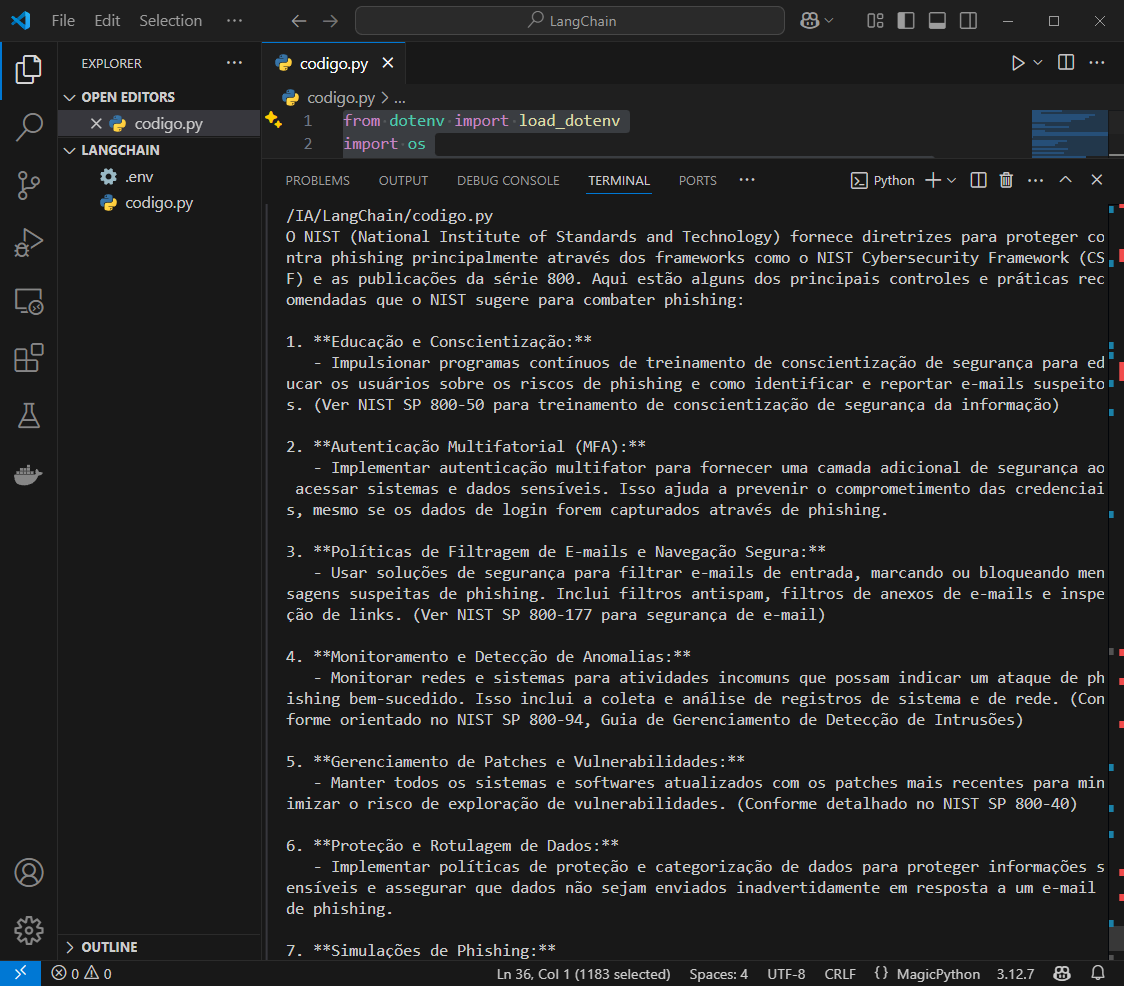Select Python interpreter 3.12.7
Screen dimensions: 1124x986
coord(1015,974)
